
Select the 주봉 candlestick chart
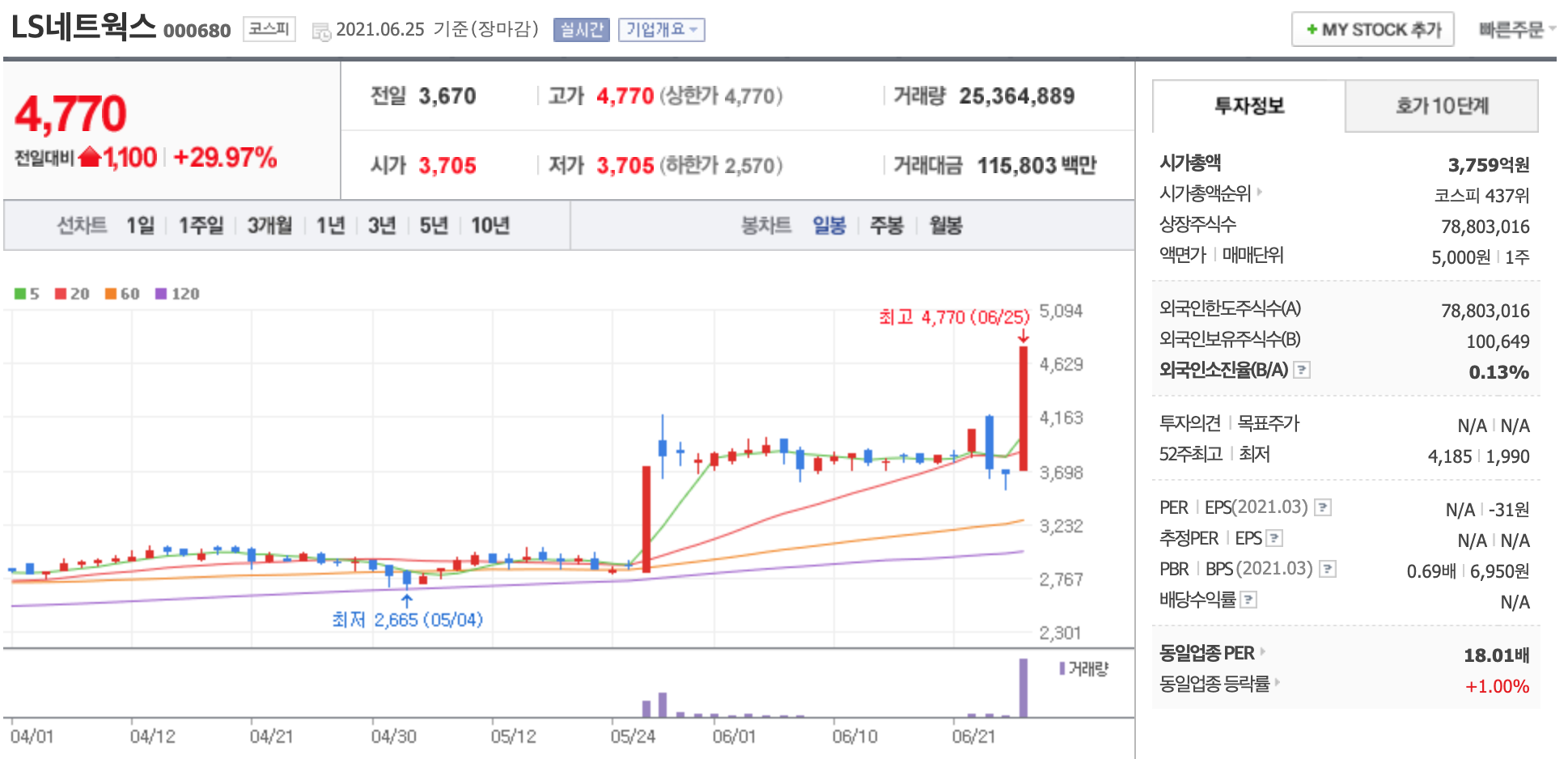(887, 225)
